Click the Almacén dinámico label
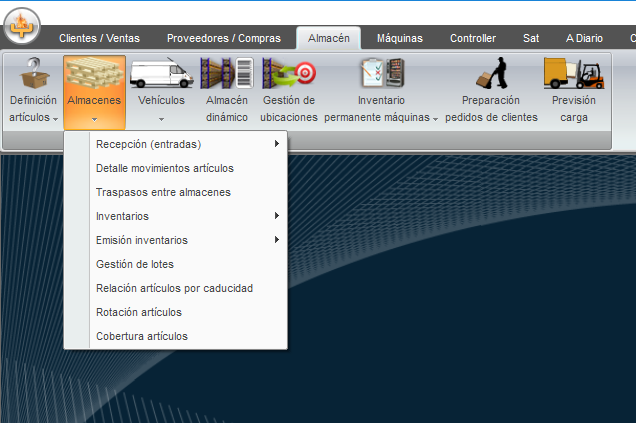Screen dimensions: 636x423 click(x=227, y=109)
